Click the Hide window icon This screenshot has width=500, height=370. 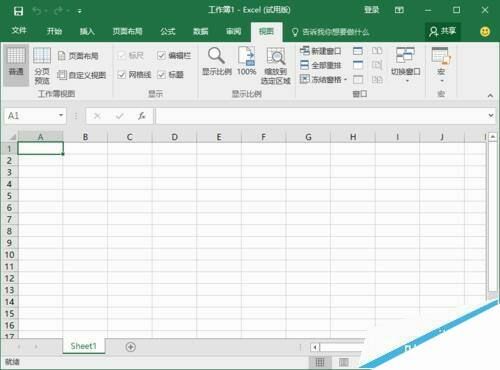click(358, 65)
